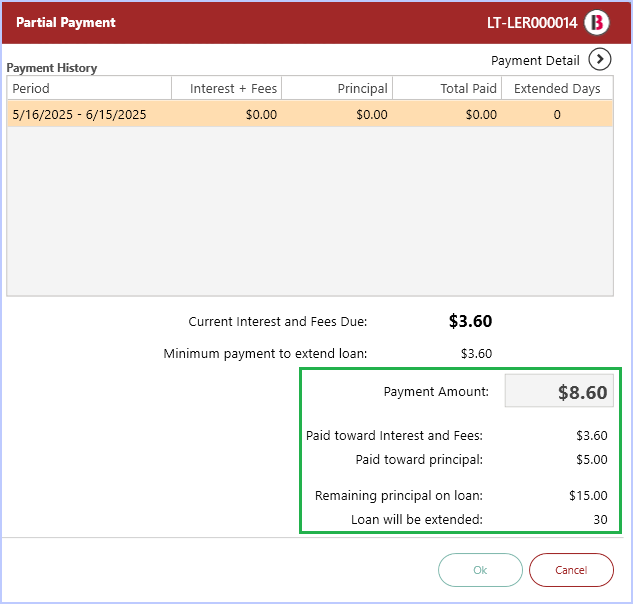Click the loan number LT-LER000014 in header
The image size is (633, 604).
(532, 23)
